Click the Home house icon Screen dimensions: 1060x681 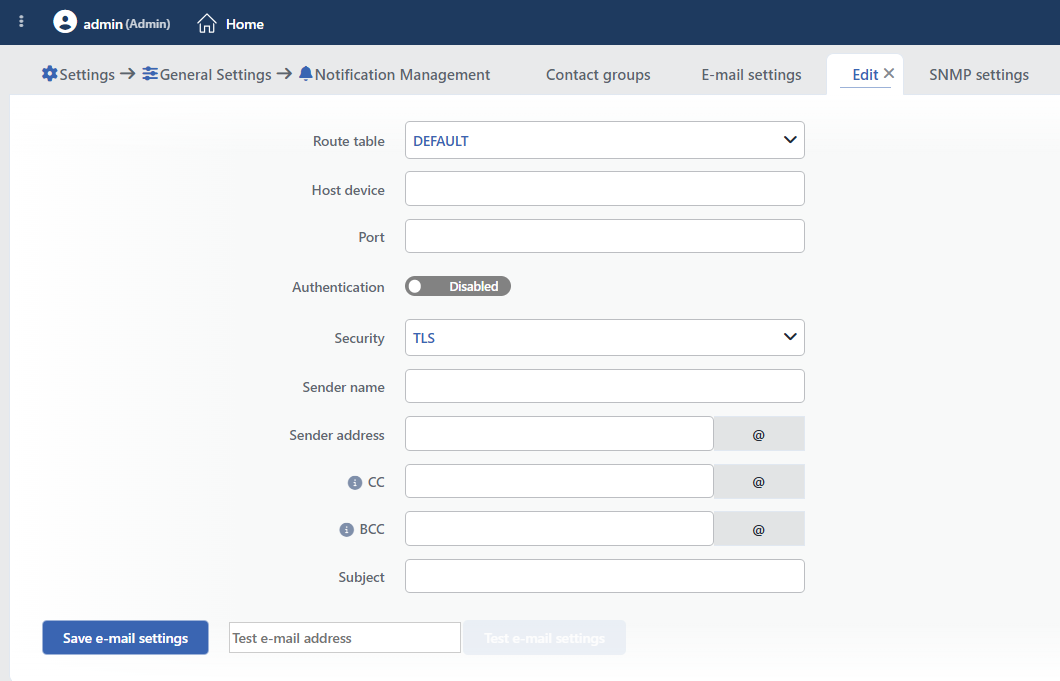207,24
